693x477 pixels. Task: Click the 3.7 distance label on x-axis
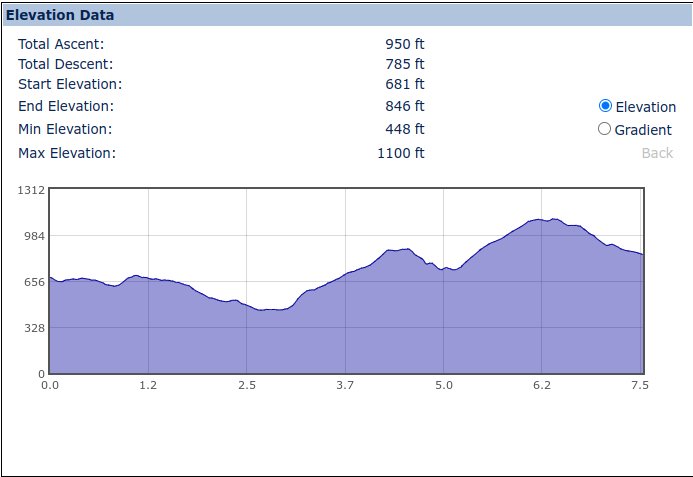coord(346,385)
